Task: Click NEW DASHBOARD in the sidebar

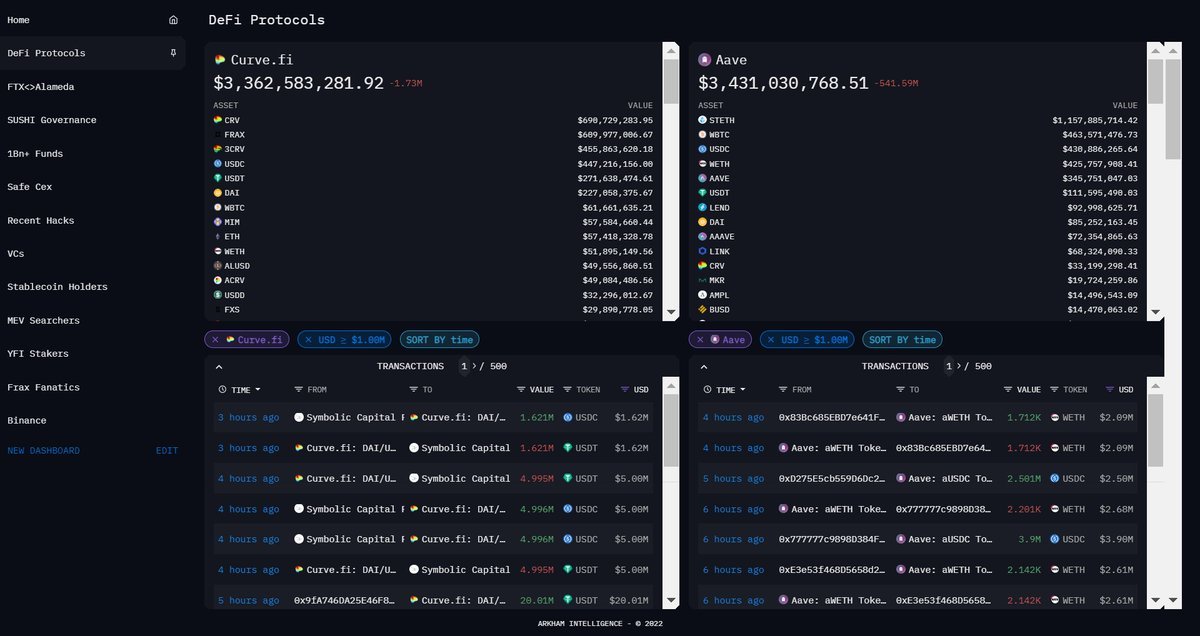Action: pyautogui.click(x=44, y=451)
